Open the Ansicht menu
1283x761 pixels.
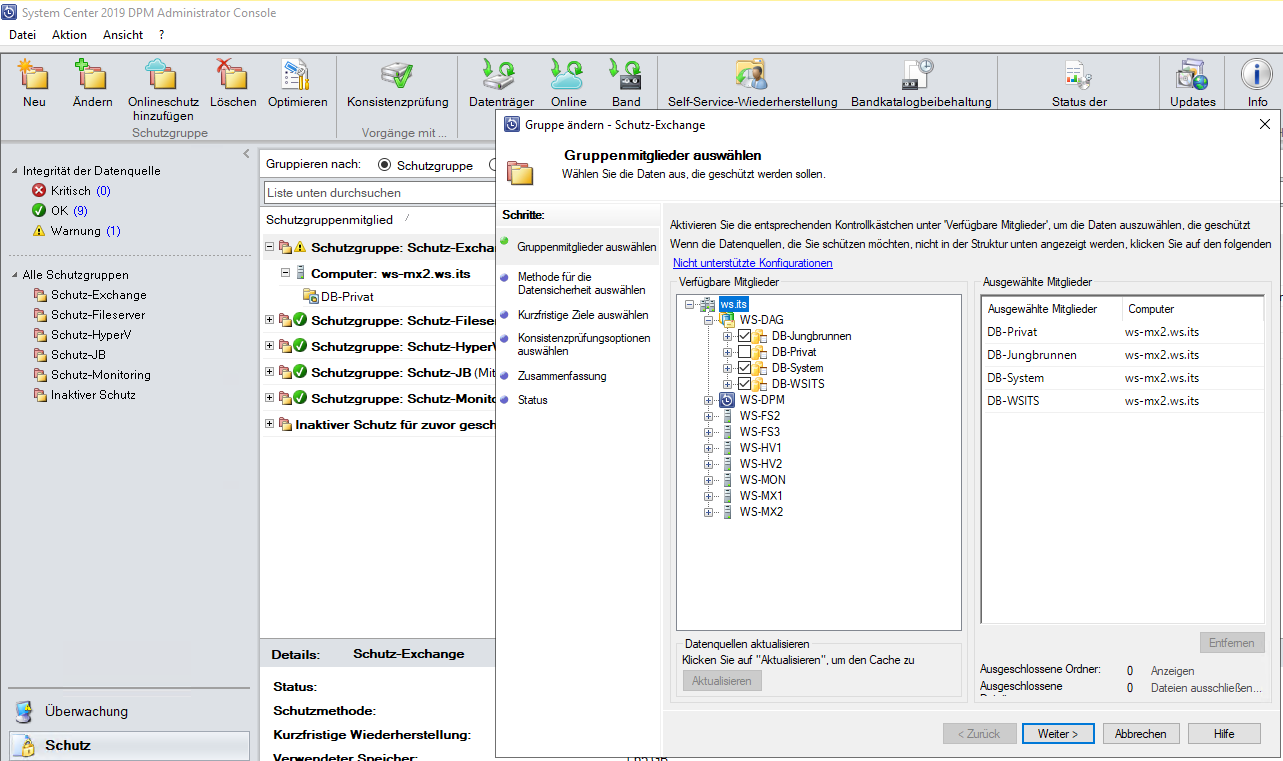pyautogui.click(x=123, y=35)
